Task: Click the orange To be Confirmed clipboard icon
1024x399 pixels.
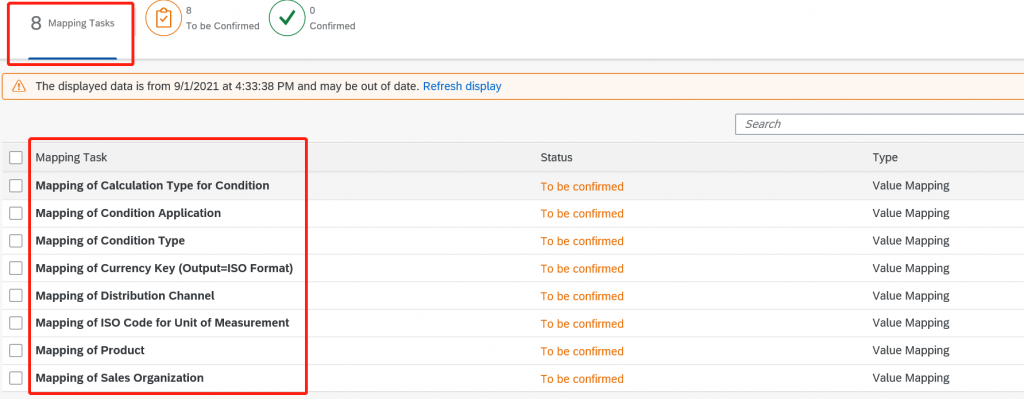Action: click(x=163, y=19)
